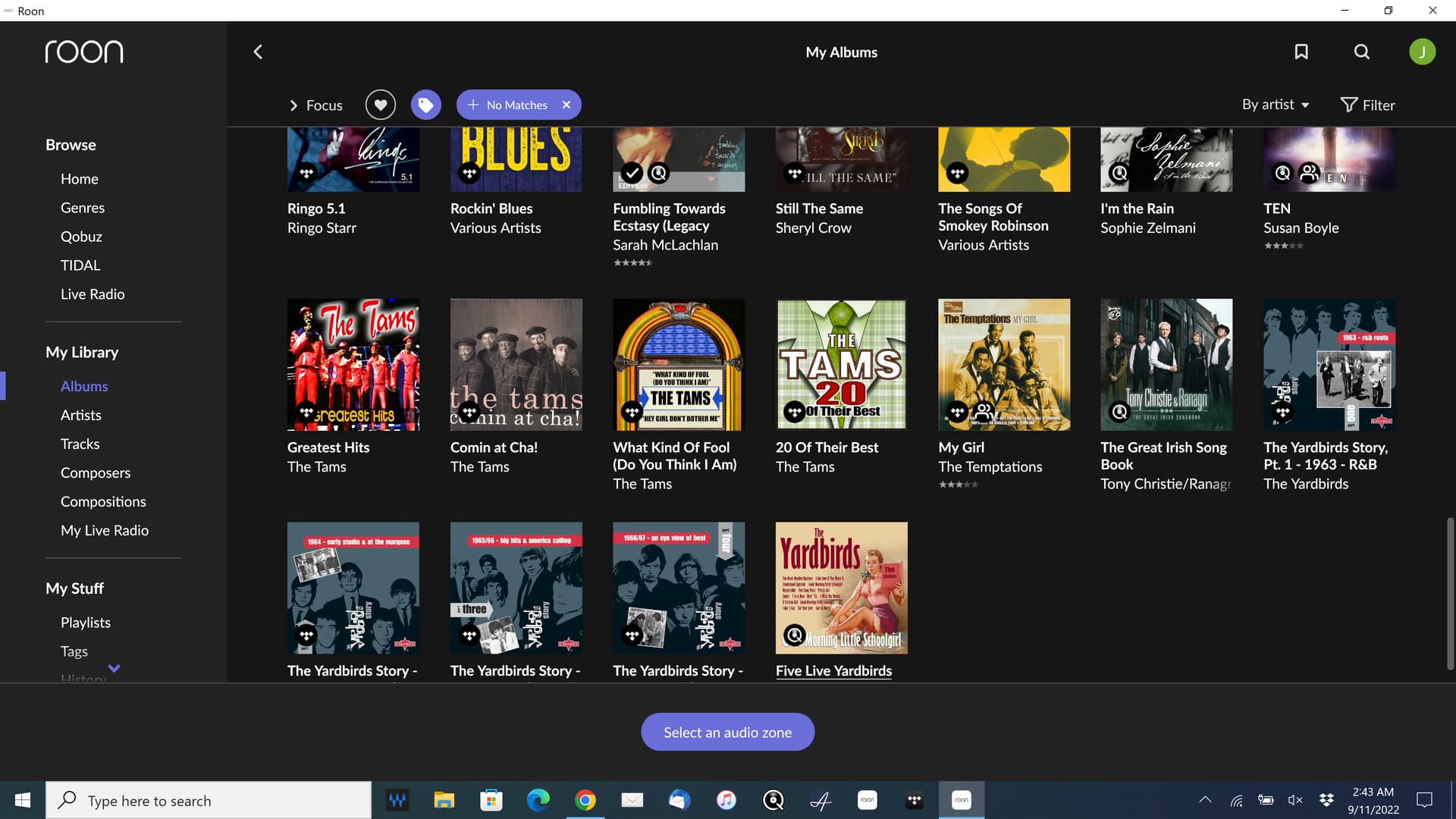Open the What Kind Of Fool cover
The image size is (1456, 819).
coord(679,365)
